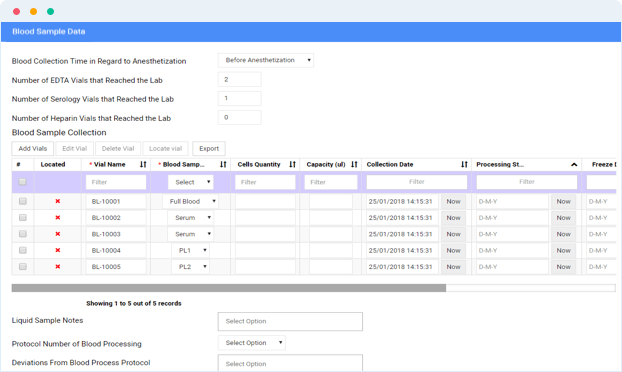The height and width of the screenshot is (372, 622).
Task: Click the Add Vials button
Action: [x=33, y=148]
